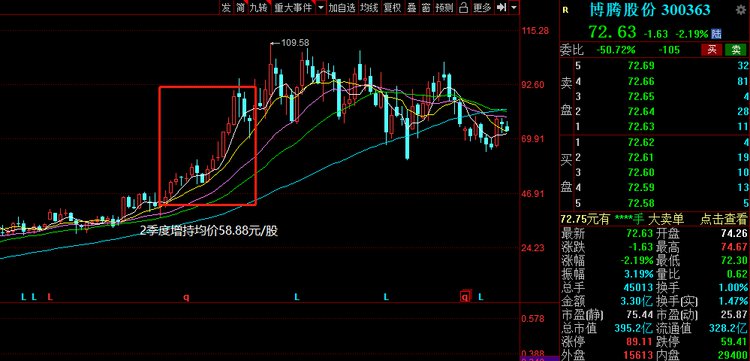750x361 pixels.
Task: Click the arrow-to-bar collapse panel icon
Action: coord(501,7)
